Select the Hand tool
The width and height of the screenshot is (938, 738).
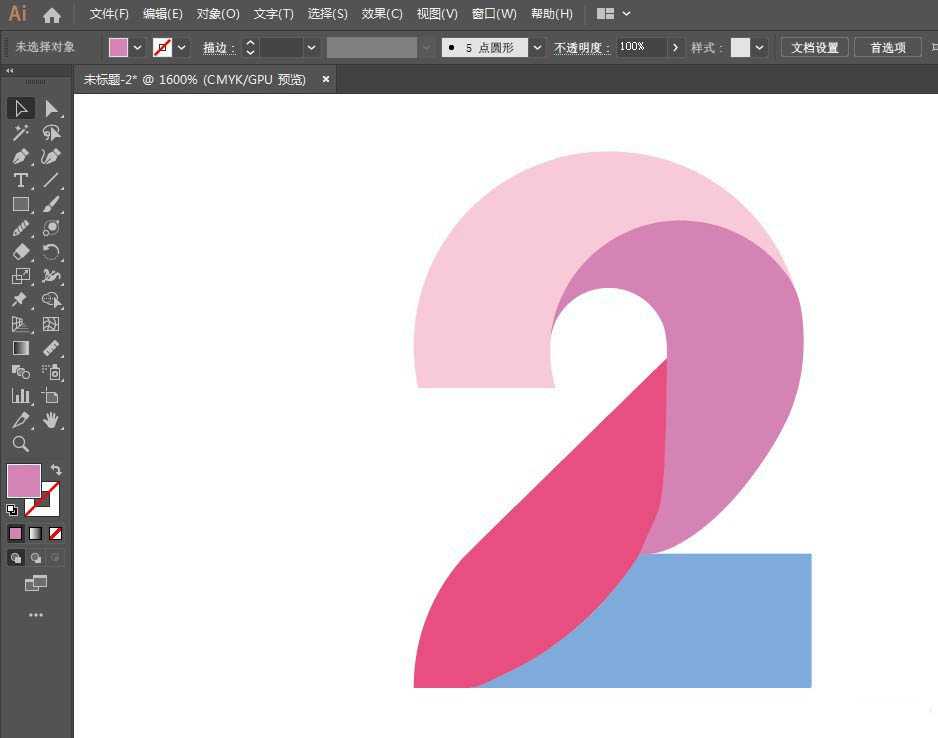click(51, 420)
